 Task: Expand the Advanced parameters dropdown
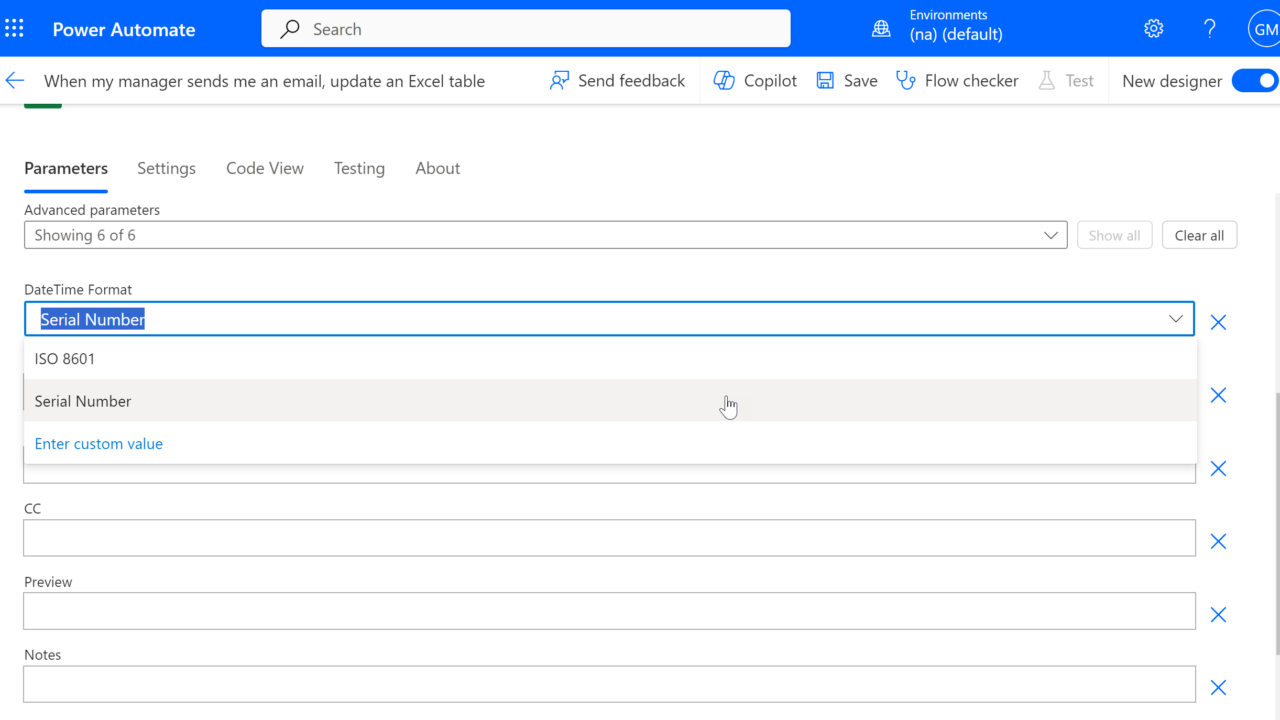coord(1051,236)
